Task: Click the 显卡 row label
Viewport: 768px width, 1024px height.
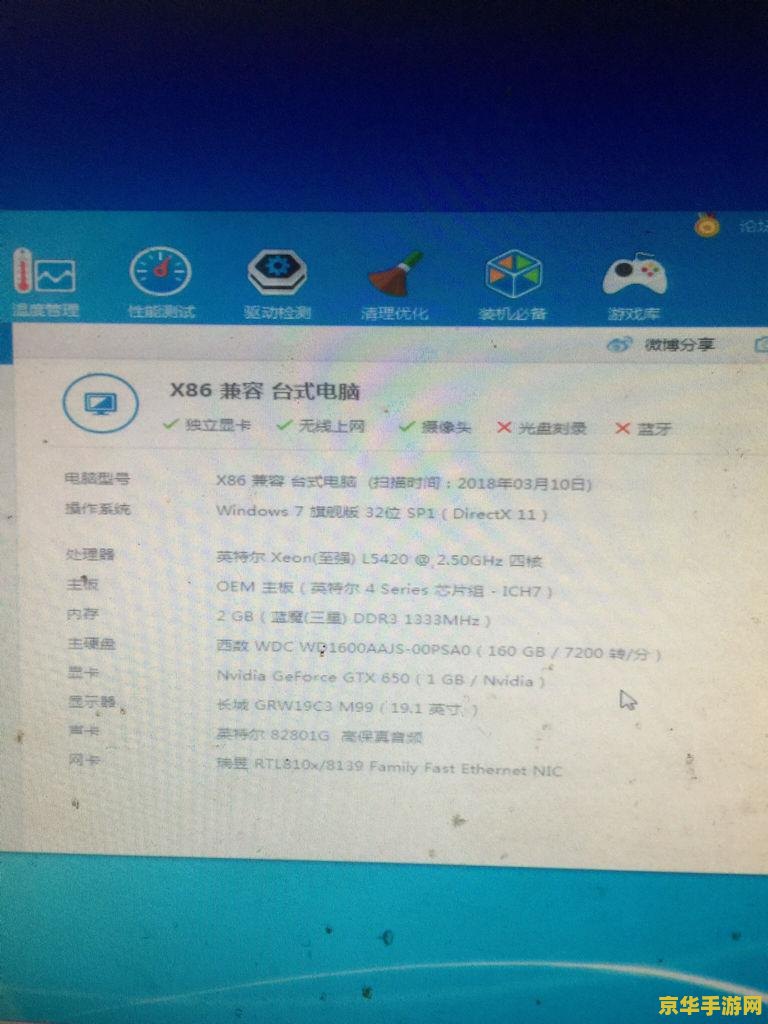Action: click(x=84, y=672)
